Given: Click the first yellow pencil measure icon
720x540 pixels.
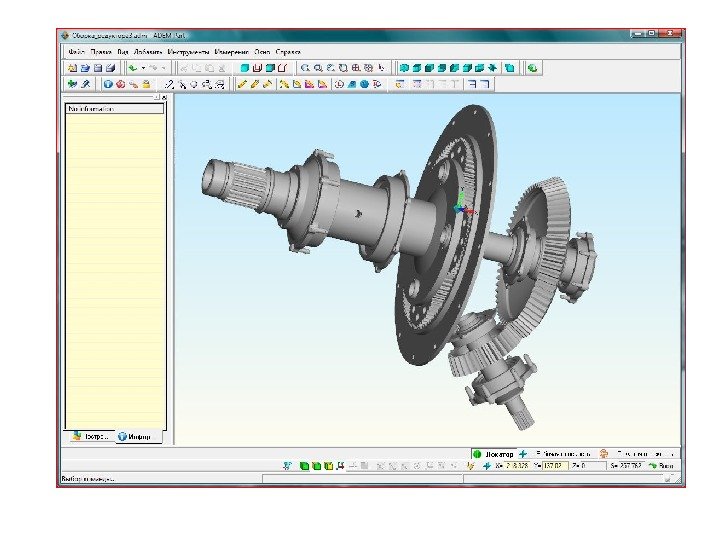Looking at the screenshot, I should pos(242,84).
